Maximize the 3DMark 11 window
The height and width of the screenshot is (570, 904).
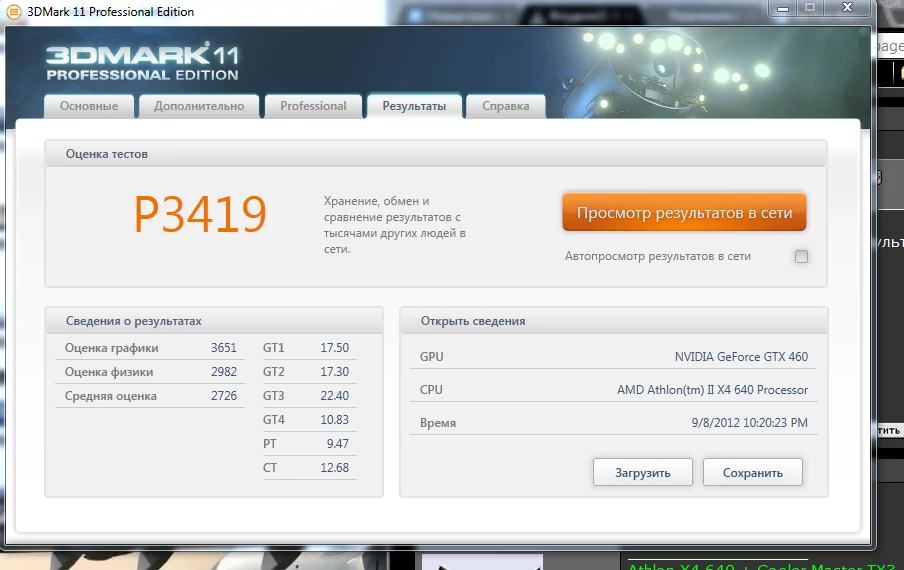coord(810,8)
